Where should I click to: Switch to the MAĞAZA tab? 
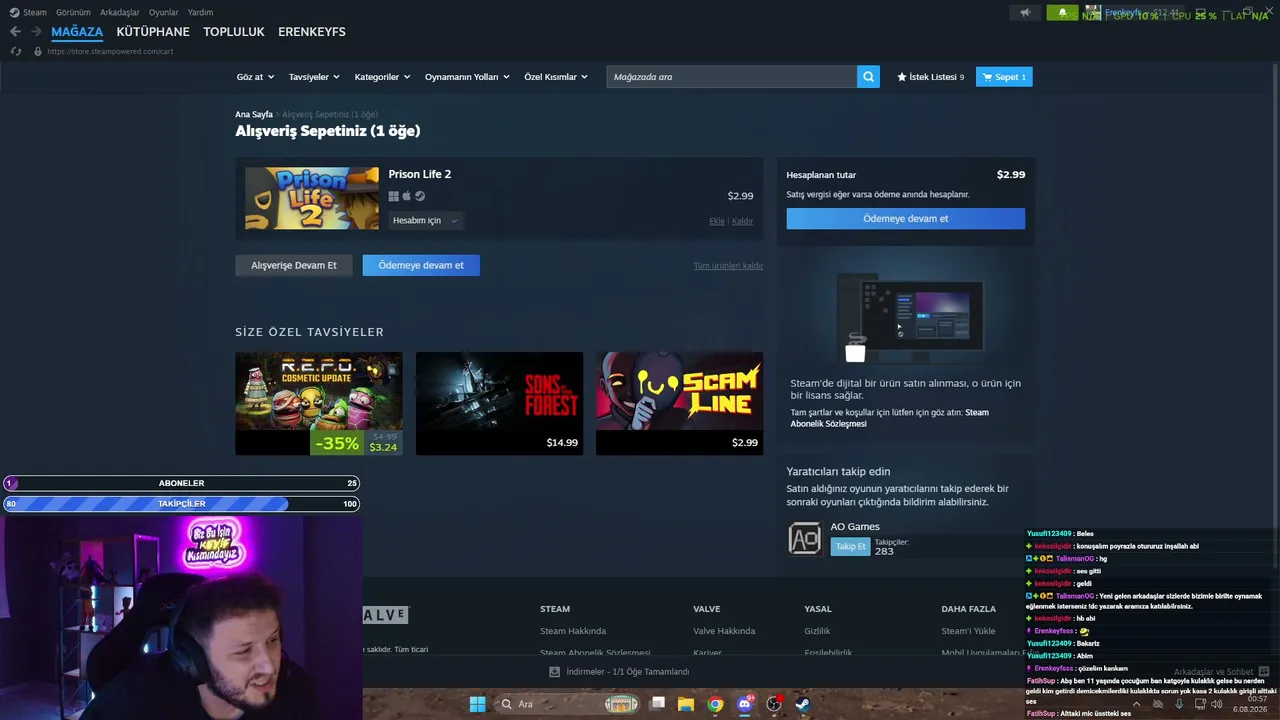[x=77, y=32]
